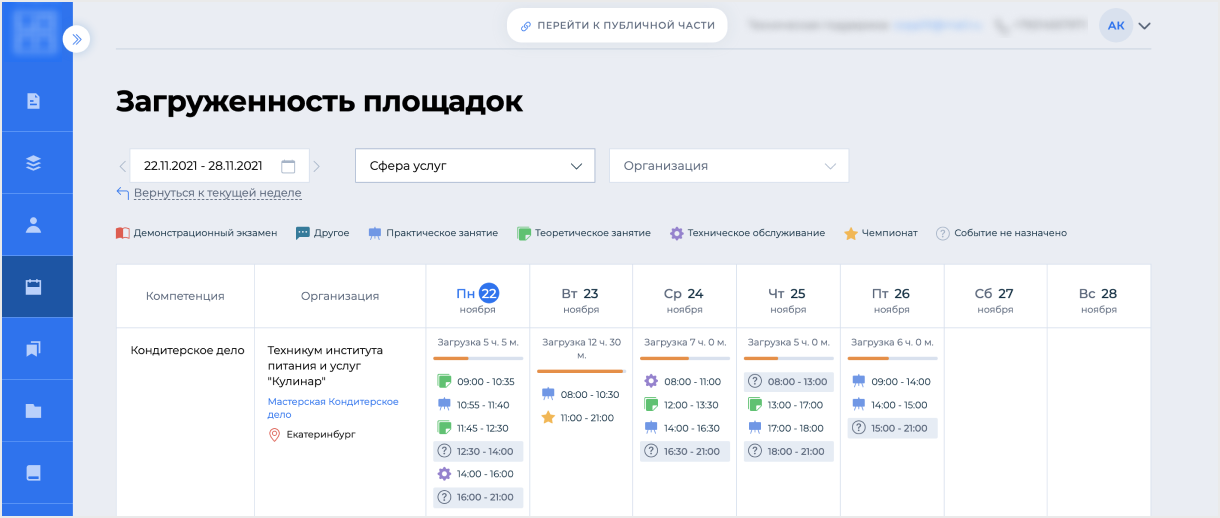
Task: Open the user profile icon in sidebar
Action: point(34,225)
